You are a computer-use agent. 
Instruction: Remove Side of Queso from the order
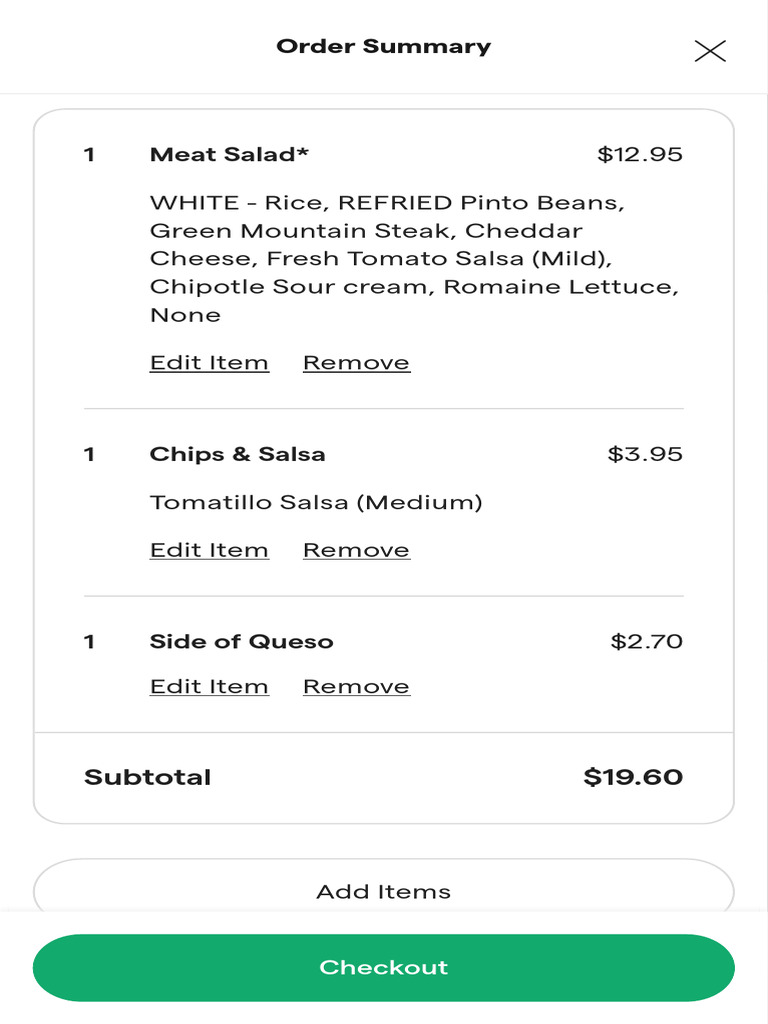pos(356,687)
